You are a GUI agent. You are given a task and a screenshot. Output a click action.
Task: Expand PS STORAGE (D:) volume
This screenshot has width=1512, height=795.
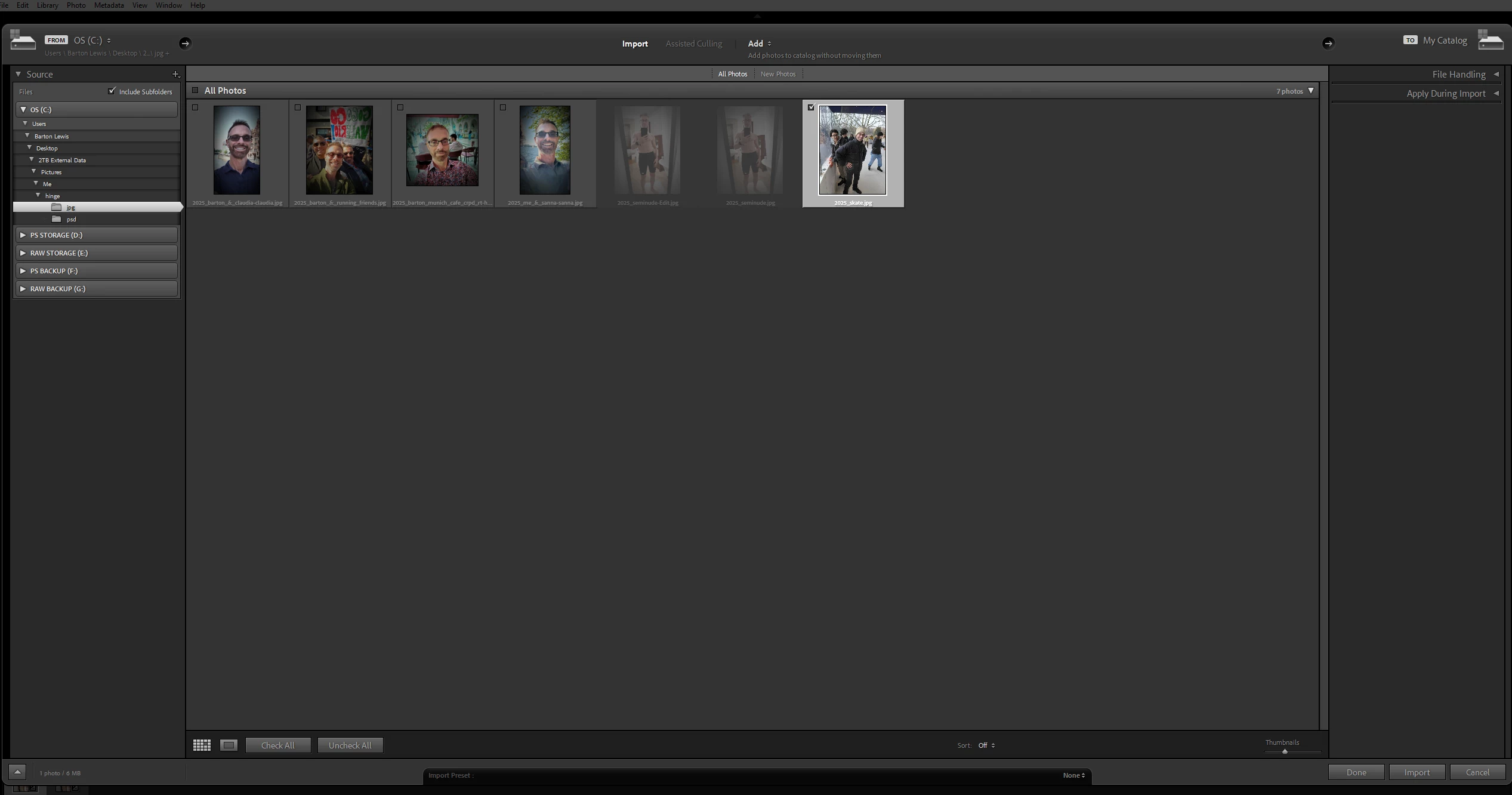(x=23, y=235)
